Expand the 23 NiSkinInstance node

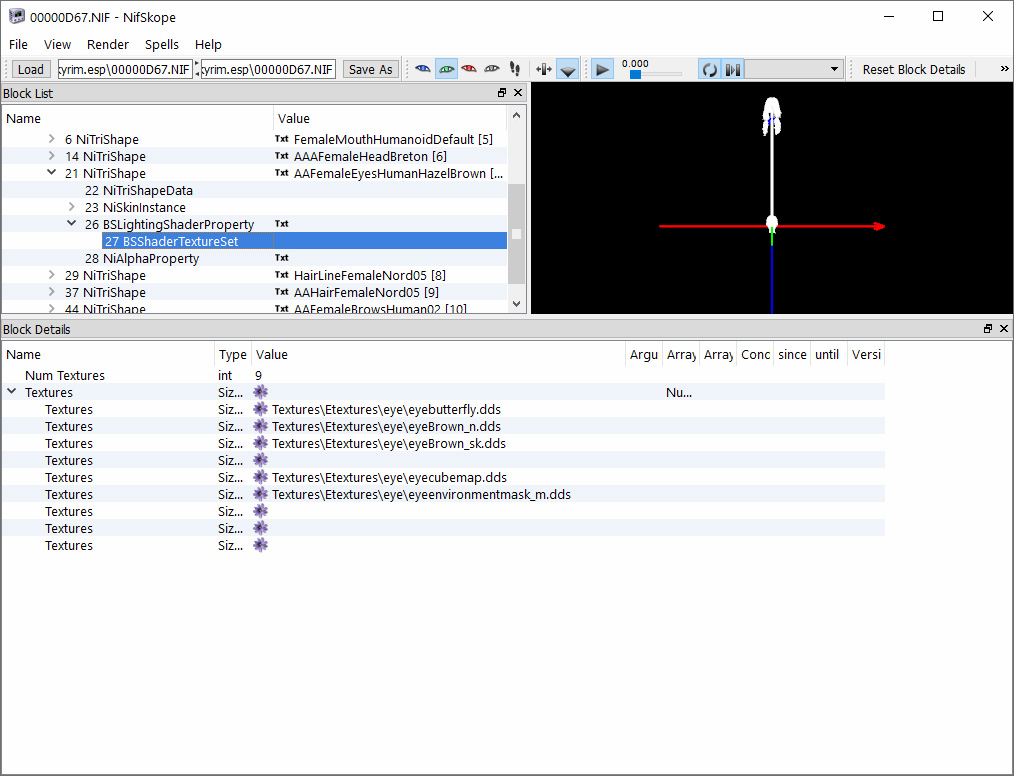(x=72, y=206)
